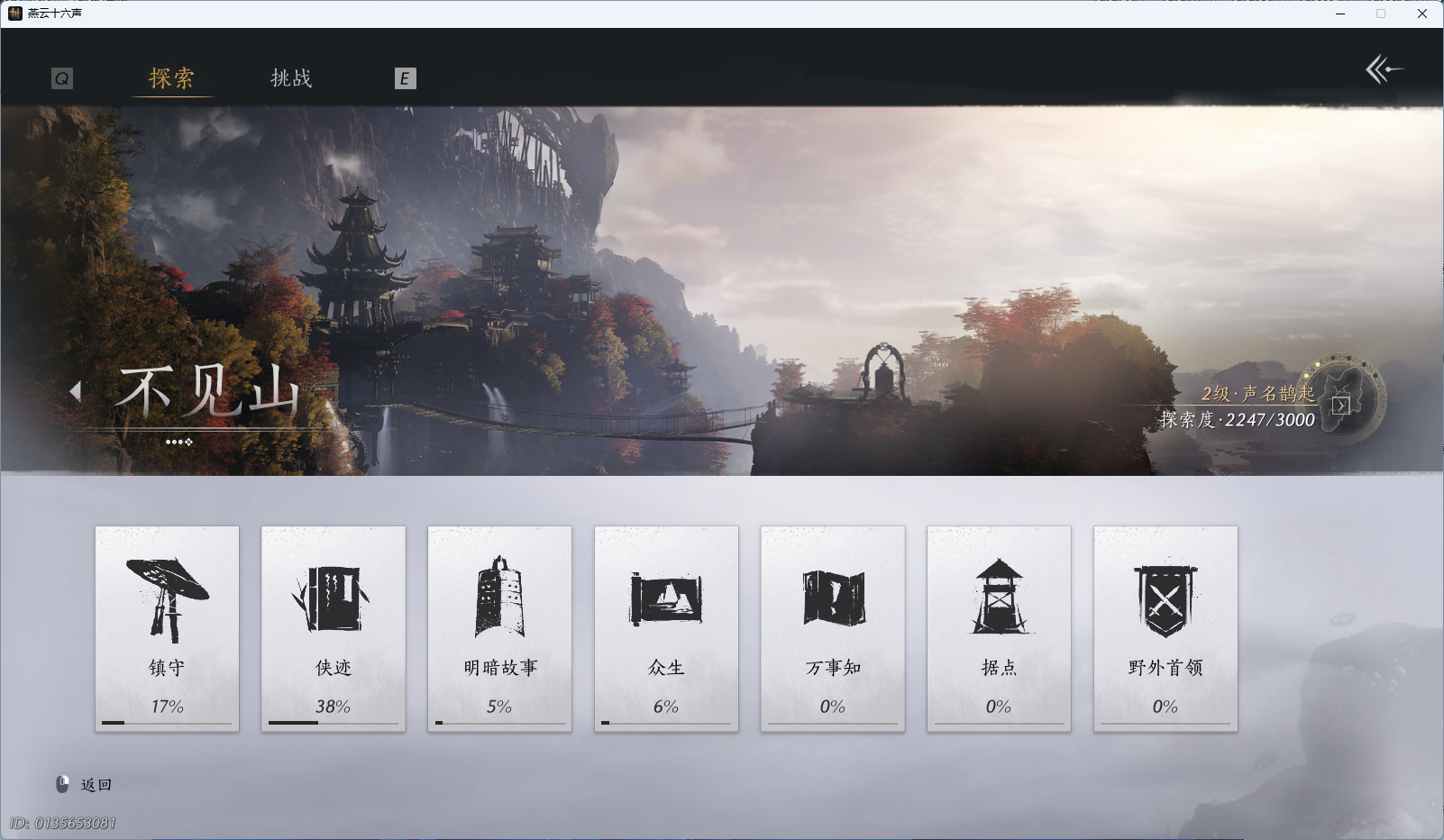The image size is (1444, 840).
Task: Select the 据点 watchtower icon
Action: click(x=998, y=597)
